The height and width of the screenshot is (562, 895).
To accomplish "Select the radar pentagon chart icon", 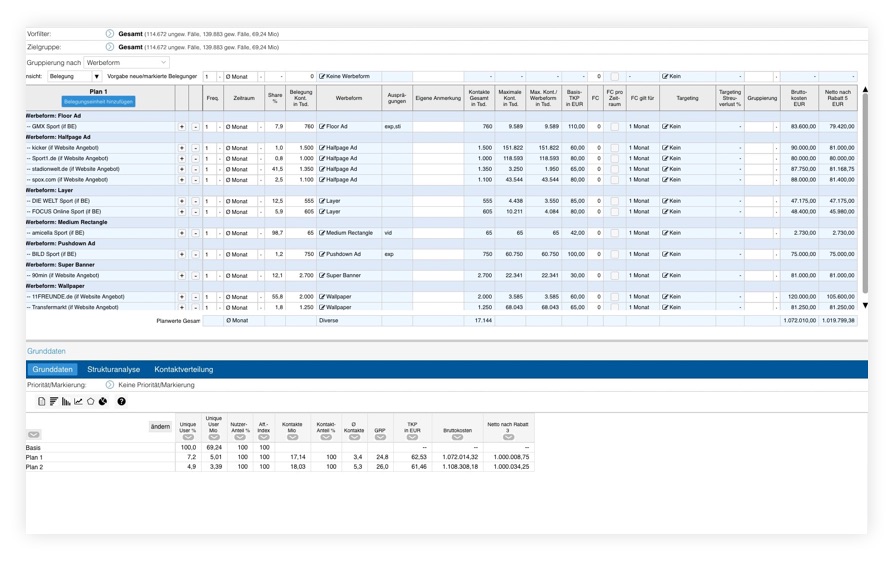I will coord(90,402).
